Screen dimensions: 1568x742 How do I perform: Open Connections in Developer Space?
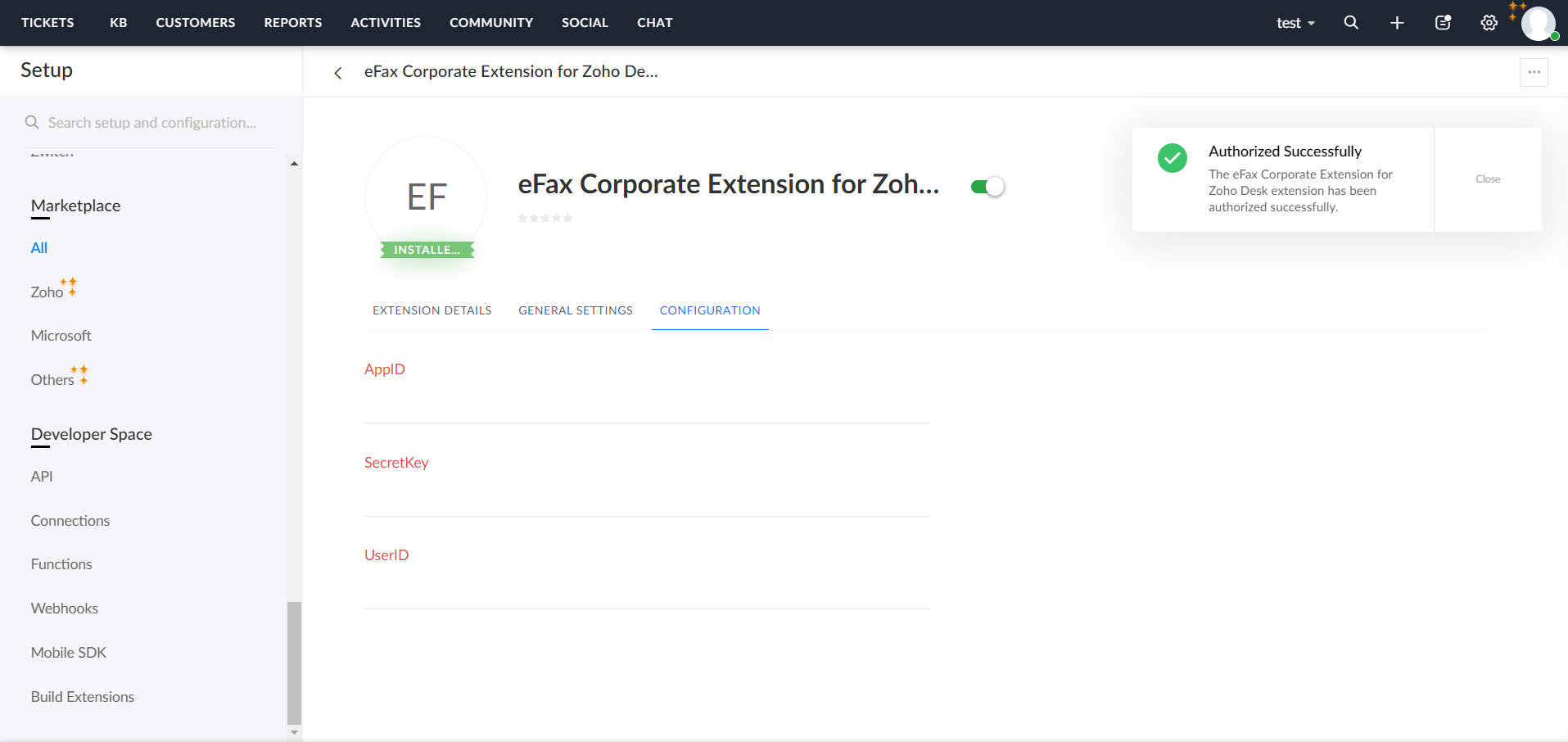70,521
